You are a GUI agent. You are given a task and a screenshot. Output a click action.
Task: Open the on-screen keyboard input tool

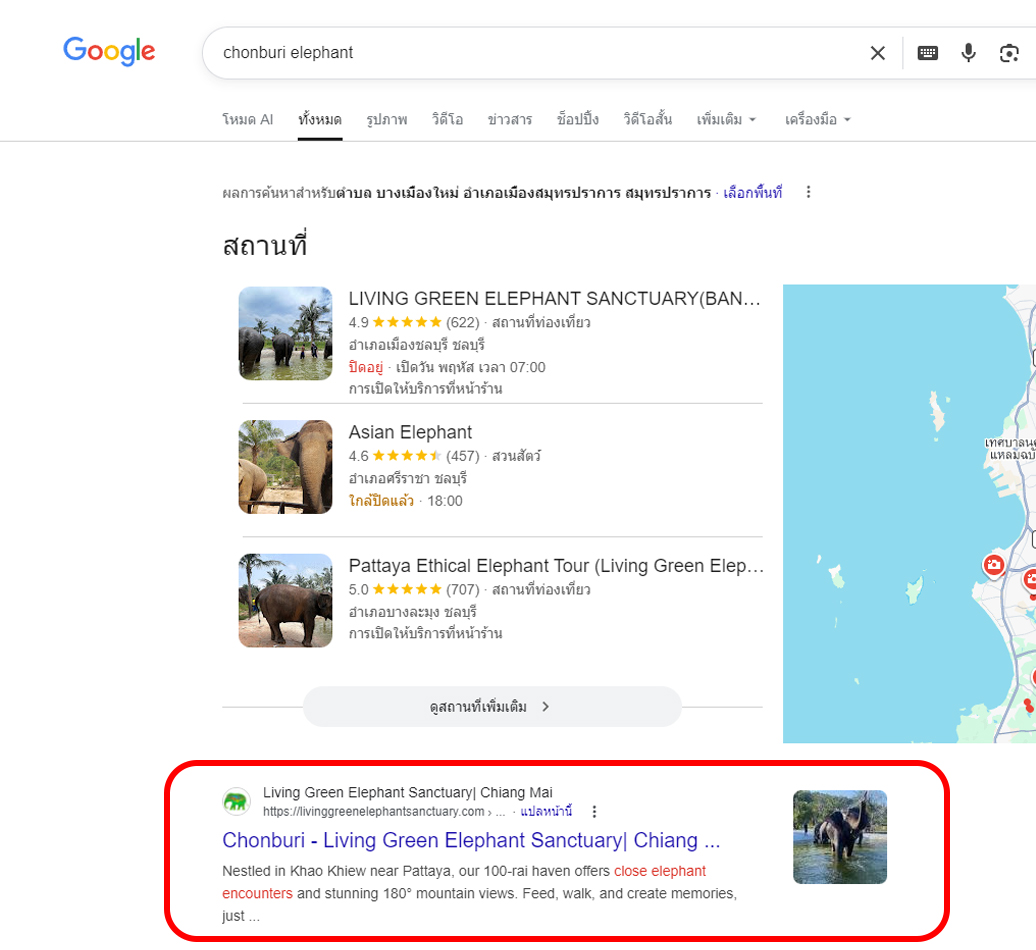tap(928, 53)
